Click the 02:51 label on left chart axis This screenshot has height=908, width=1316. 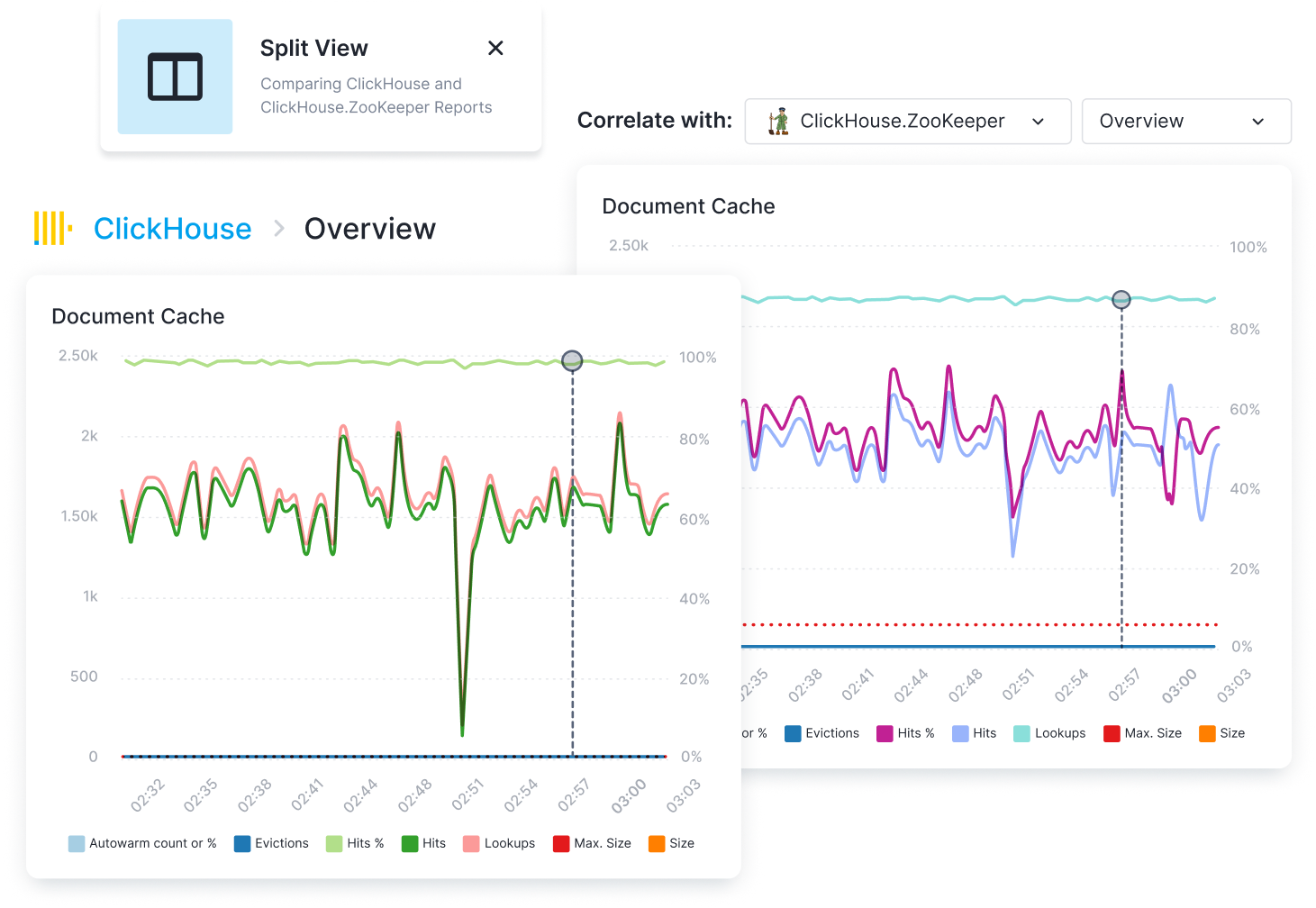pos(467,794)
